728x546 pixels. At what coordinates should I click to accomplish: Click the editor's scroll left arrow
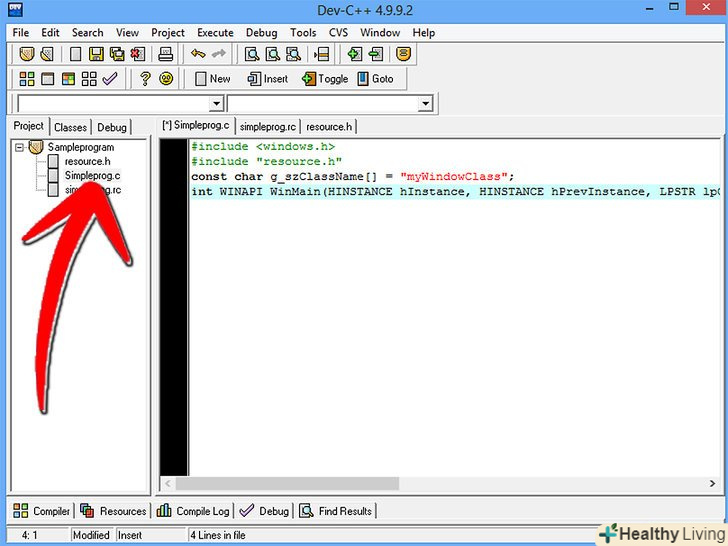[168, 483]
